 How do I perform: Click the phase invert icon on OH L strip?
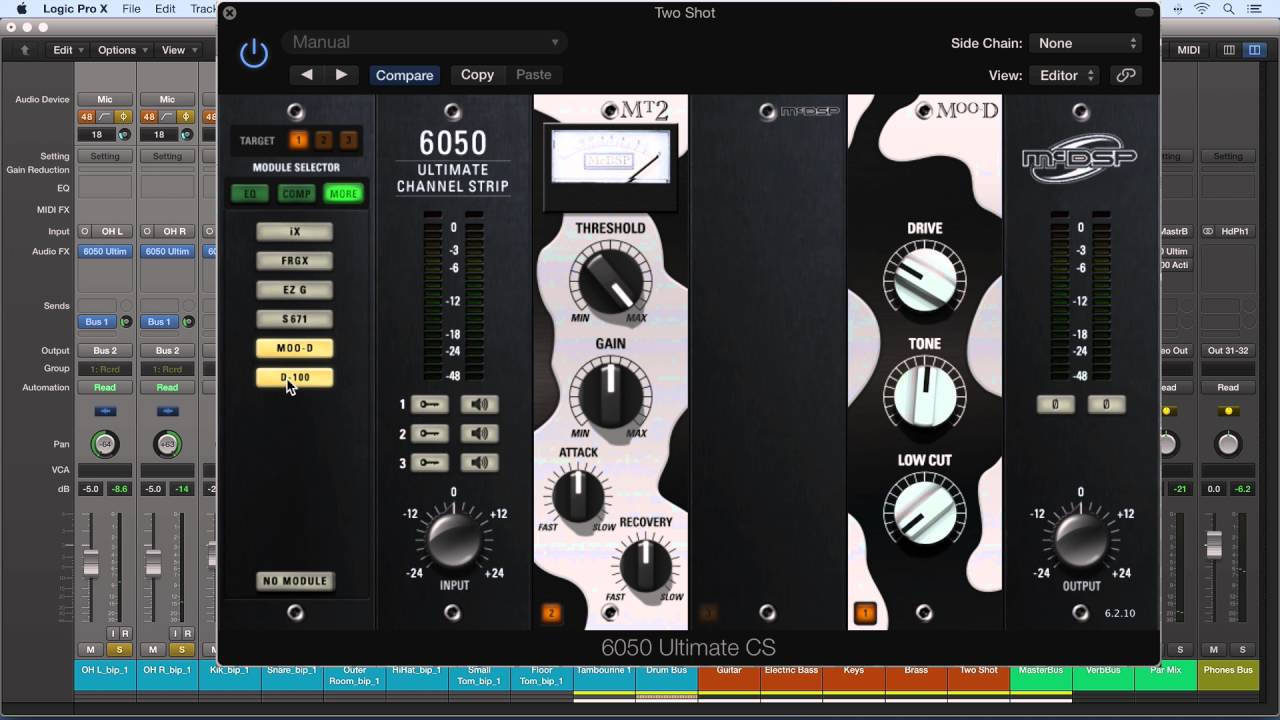(x=124, y=117)
